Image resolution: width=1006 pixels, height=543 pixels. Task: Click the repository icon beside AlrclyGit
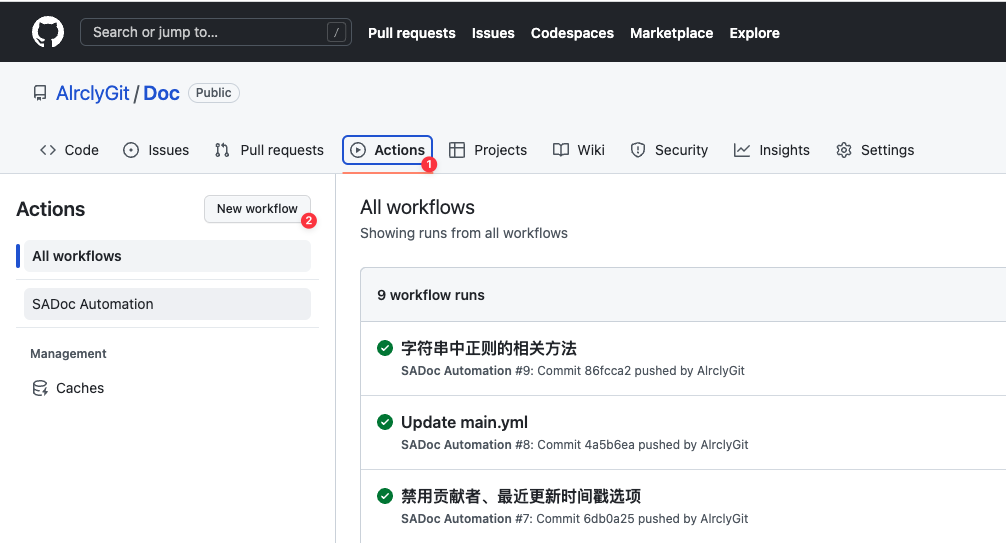click(x=40, y=93)
